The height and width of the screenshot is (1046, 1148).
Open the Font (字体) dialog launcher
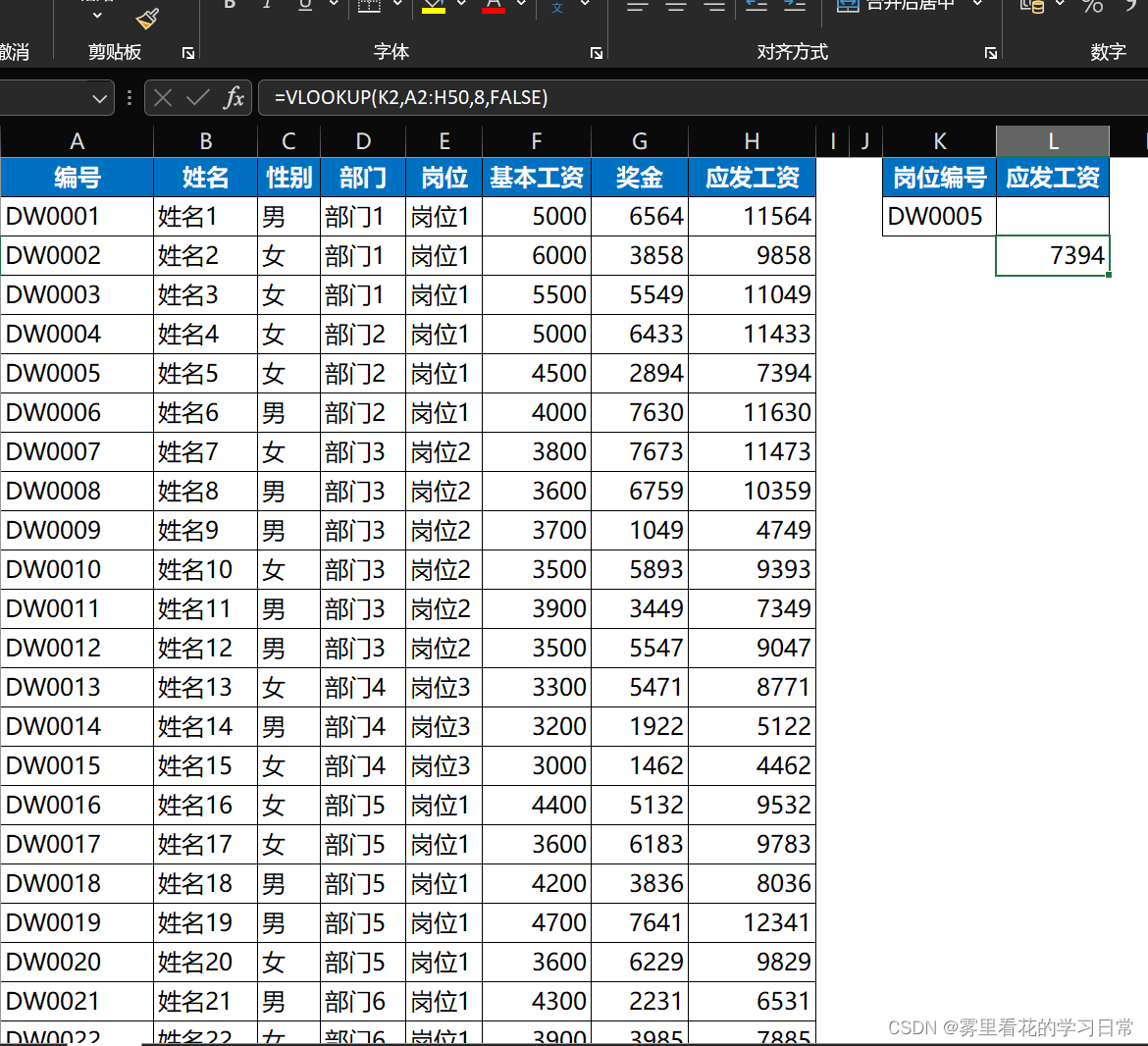[596, 53]
